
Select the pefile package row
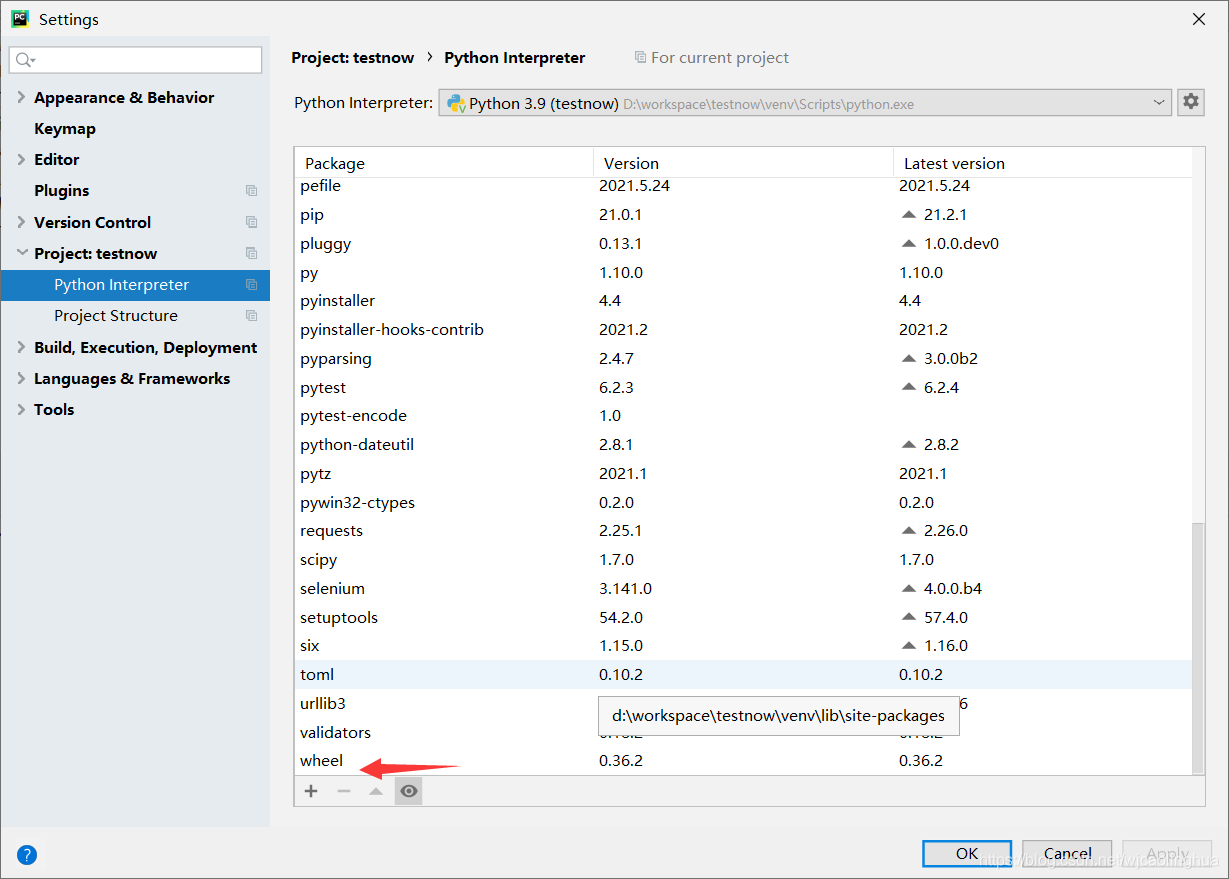743,186
